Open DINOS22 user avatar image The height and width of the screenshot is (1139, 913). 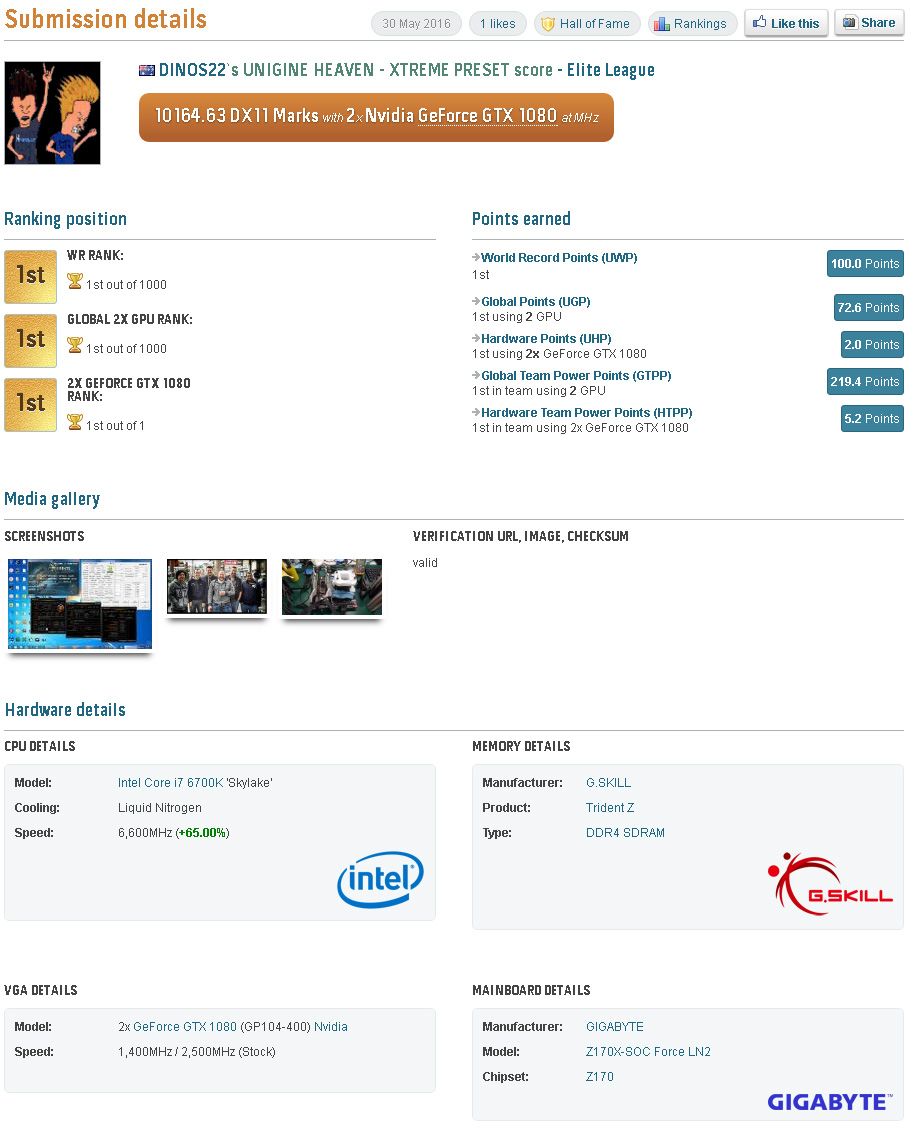coord(52,113)
